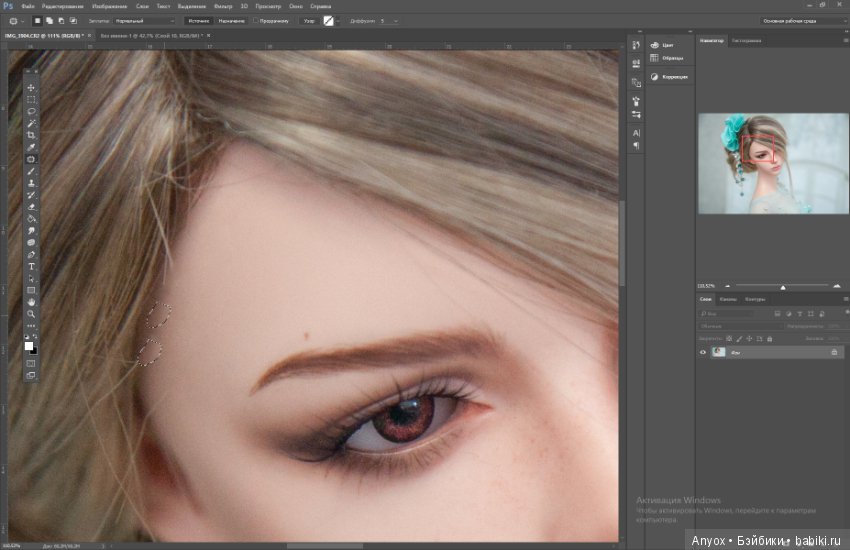Toggle the layer filter switch
850x550 pixels.
tap(846, 313)
